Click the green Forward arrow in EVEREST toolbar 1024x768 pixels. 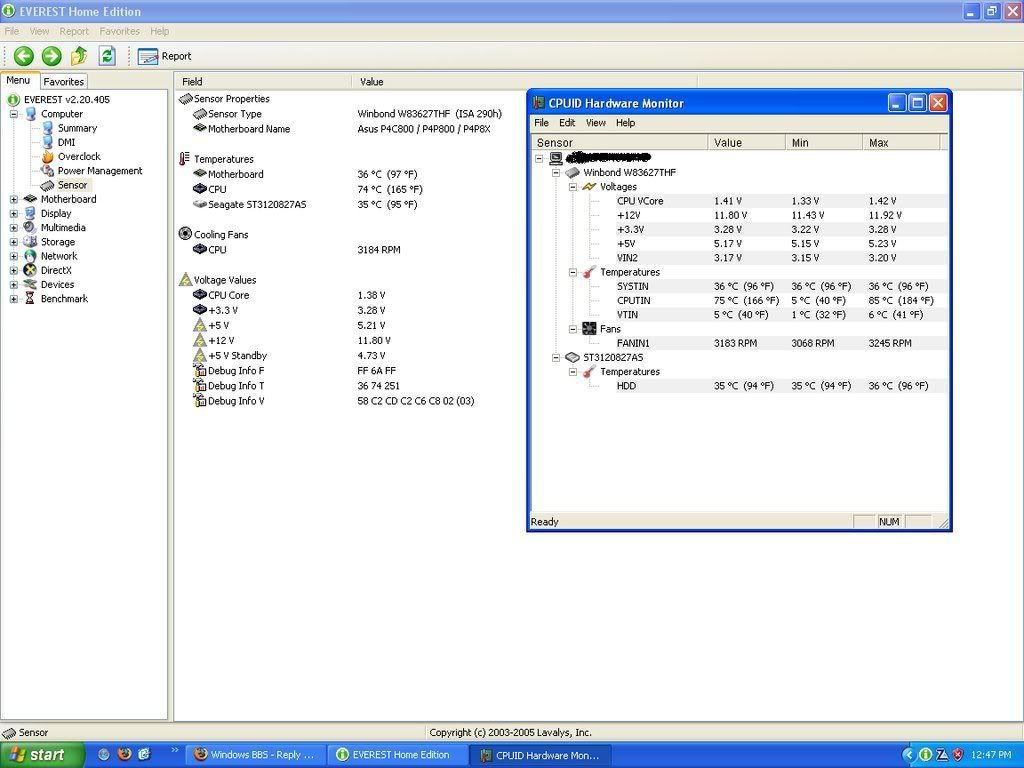point(52,56)
